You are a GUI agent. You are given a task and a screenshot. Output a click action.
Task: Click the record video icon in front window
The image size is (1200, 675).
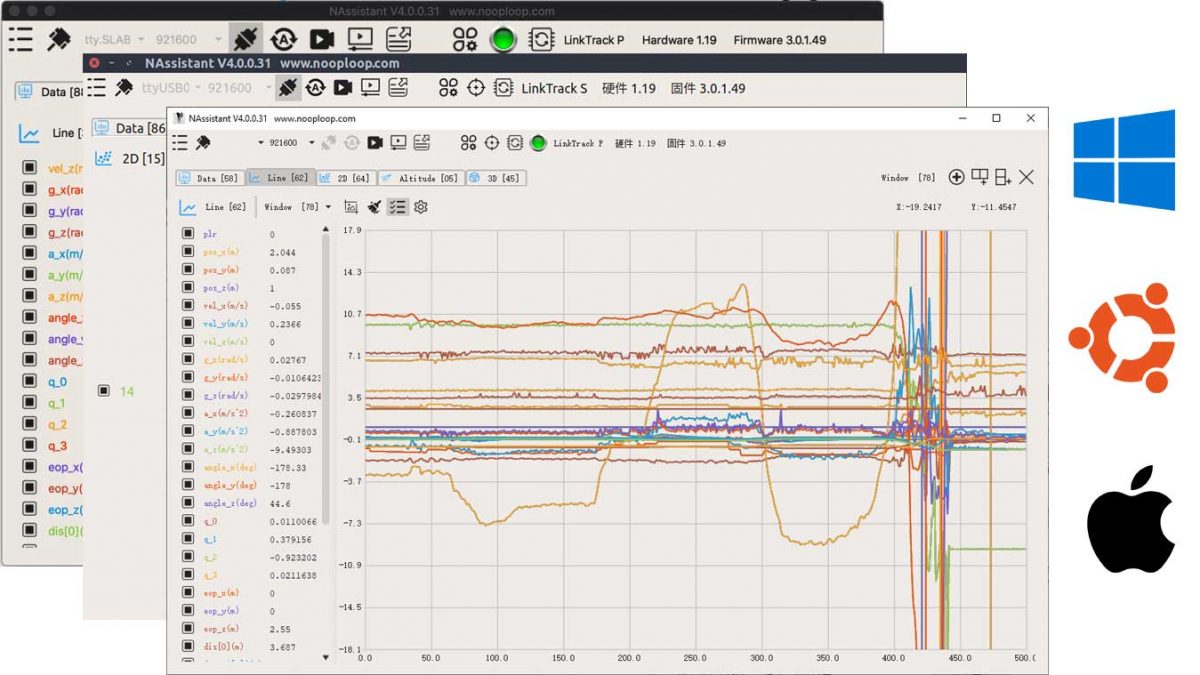pos(375,143)
